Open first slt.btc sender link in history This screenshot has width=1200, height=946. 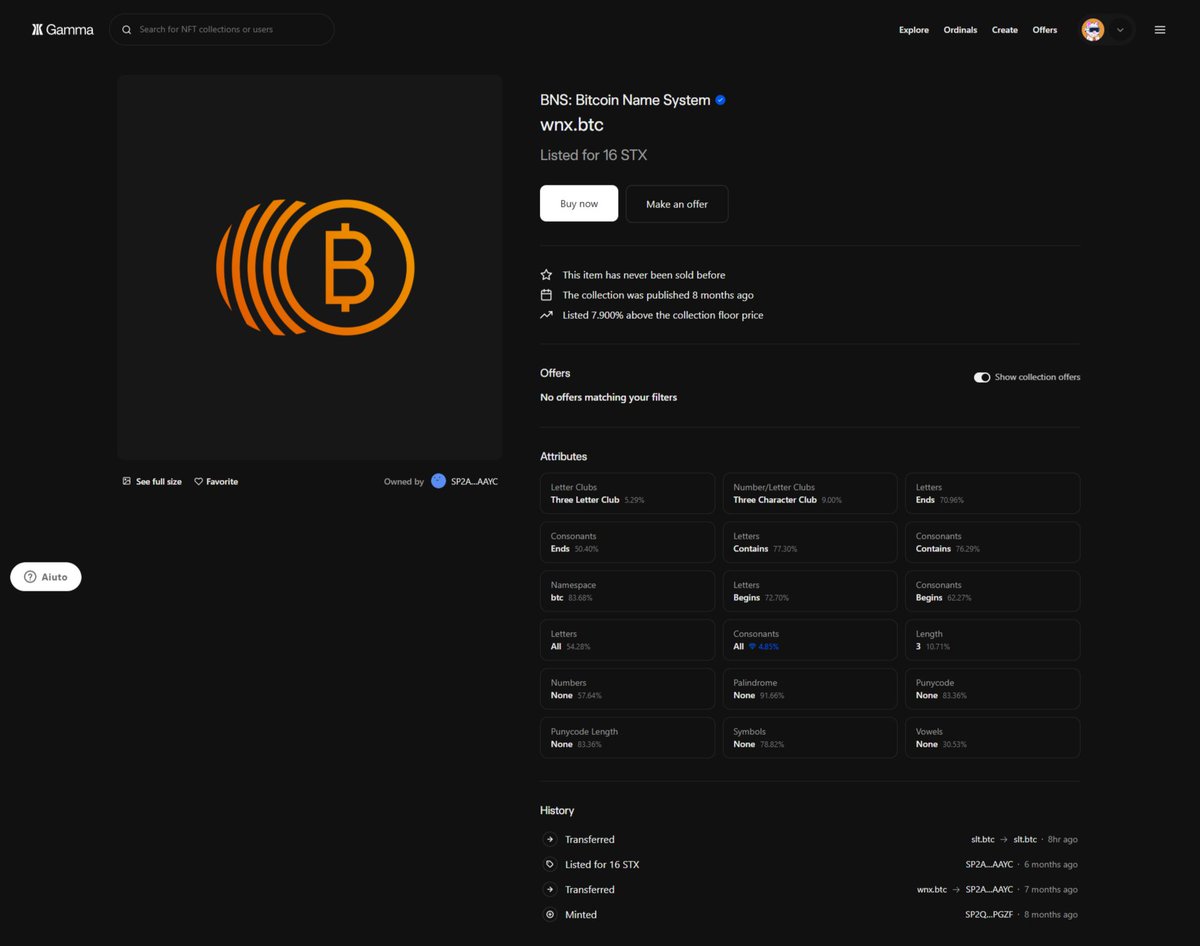[983, 840]
